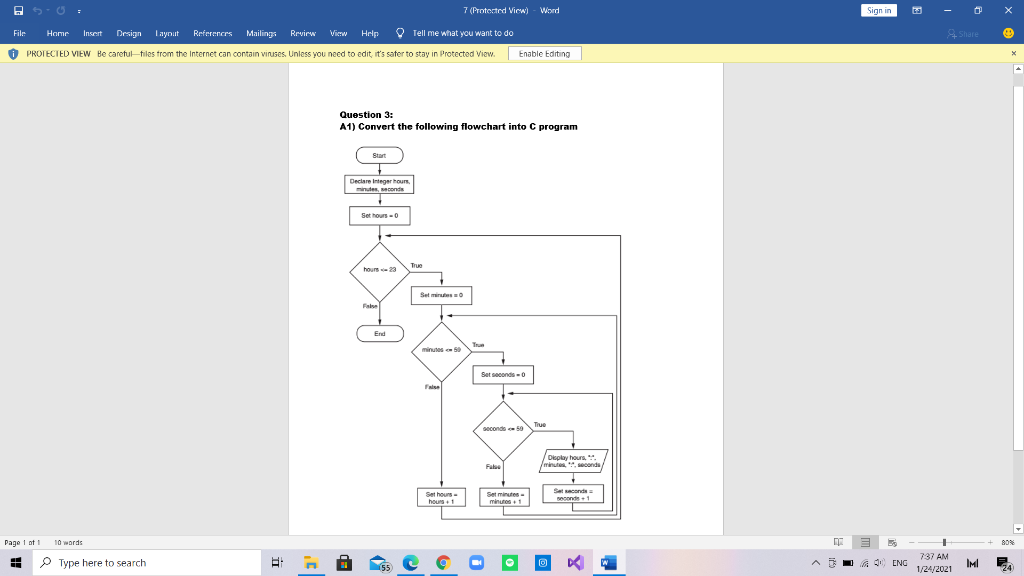Viewport: 1024px width, 576px height.
Task: Open the Quick Access Toolbar customize dropdown
Action: click(78, 10)
